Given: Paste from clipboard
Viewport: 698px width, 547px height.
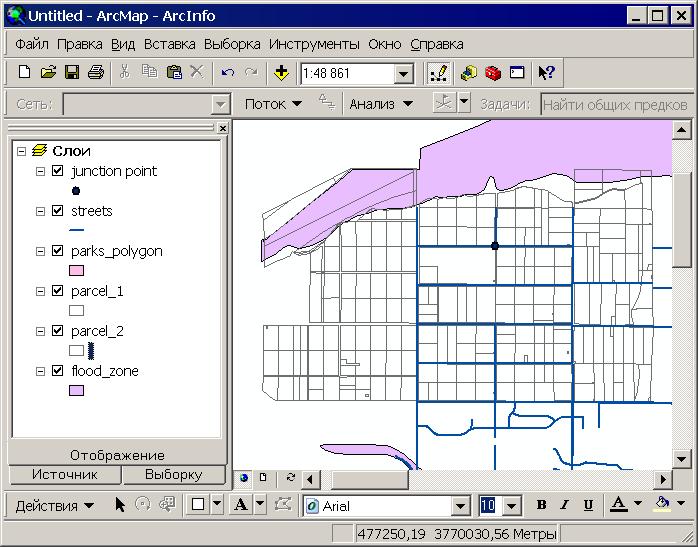Looking at the screenshot, I should 174,72.
